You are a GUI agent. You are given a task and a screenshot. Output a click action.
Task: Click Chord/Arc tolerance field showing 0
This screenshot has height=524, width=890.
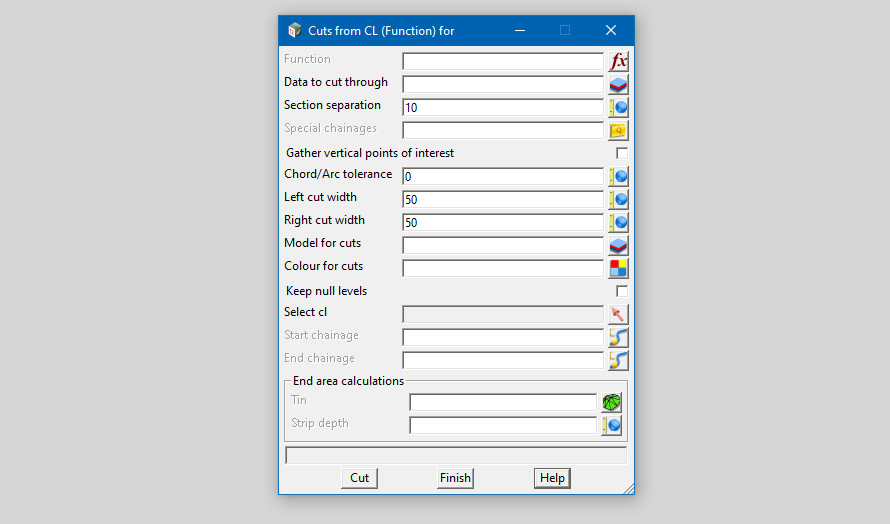(503, 177)
